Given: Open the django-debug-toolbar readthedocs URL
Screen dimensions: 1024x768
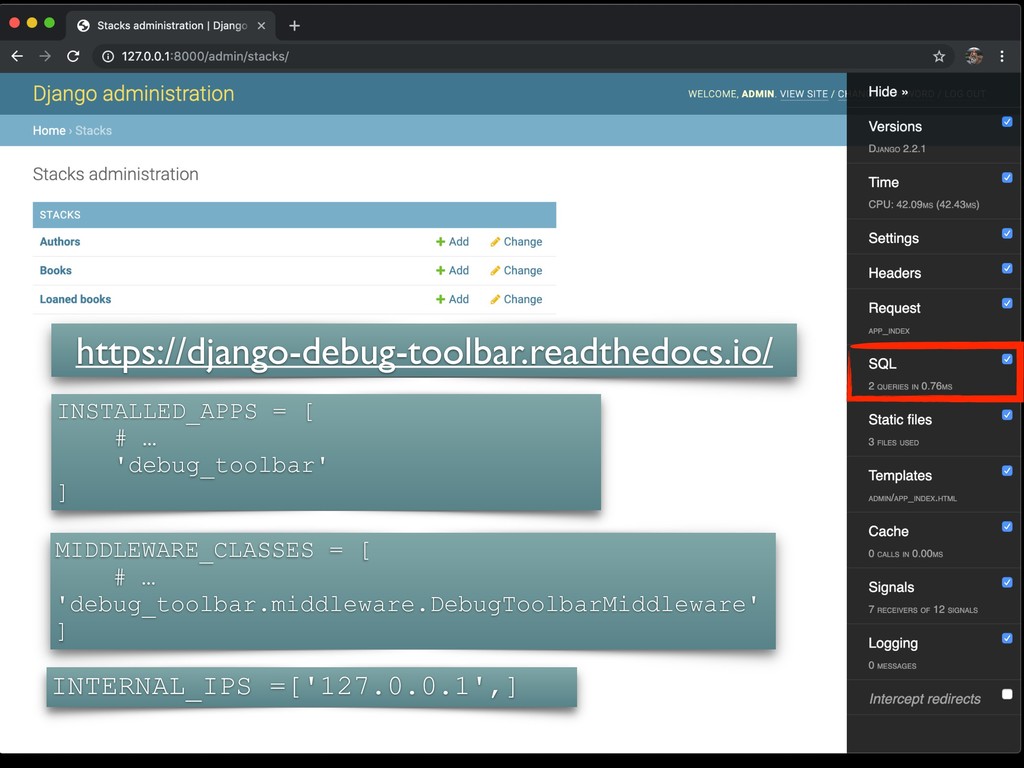Looking at the screenshot, I should pyautogui.click(x=424, y=351).
